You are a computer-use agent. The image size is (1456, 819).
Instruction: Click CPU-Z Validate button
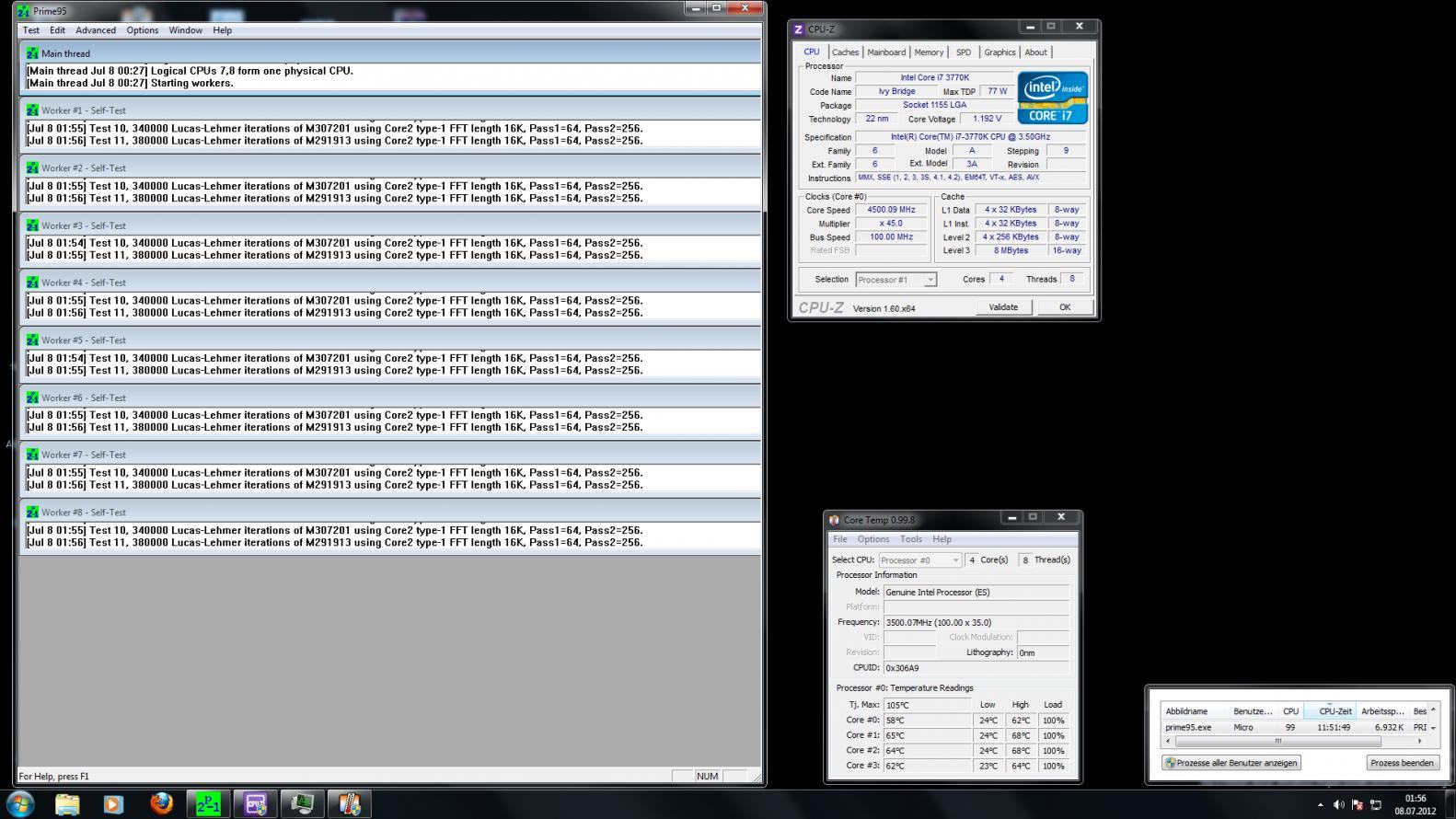pos(1003,307)
